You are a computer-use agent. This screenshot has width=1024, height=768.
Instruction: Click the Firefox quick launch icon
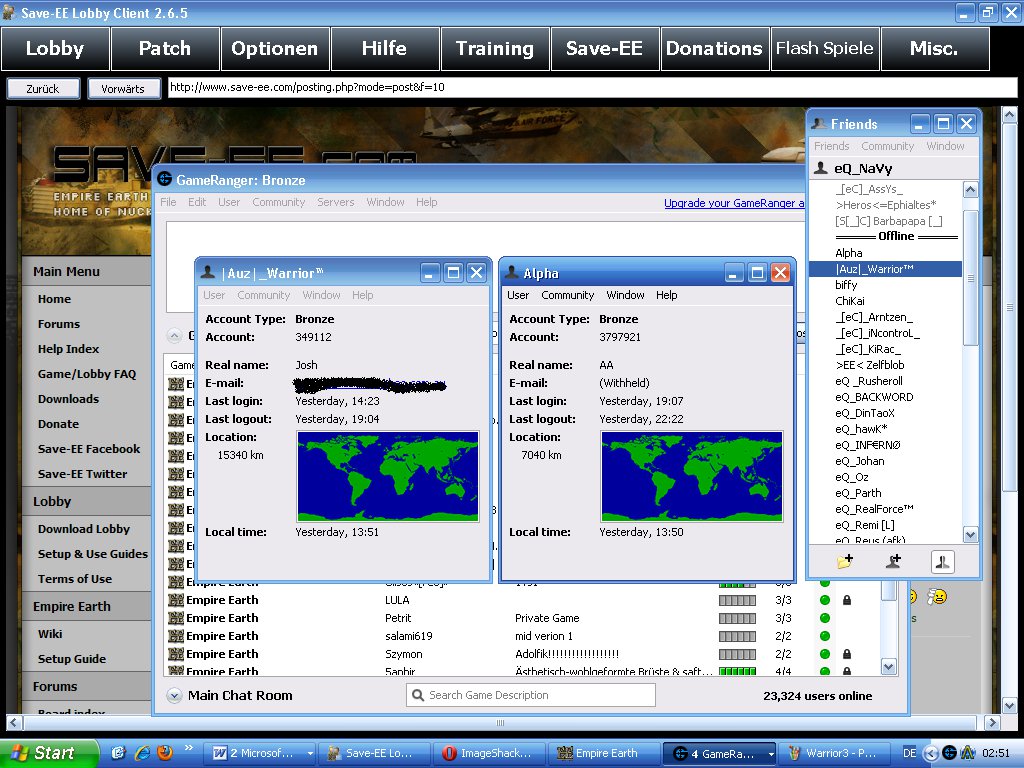click(x=164, y=753)
